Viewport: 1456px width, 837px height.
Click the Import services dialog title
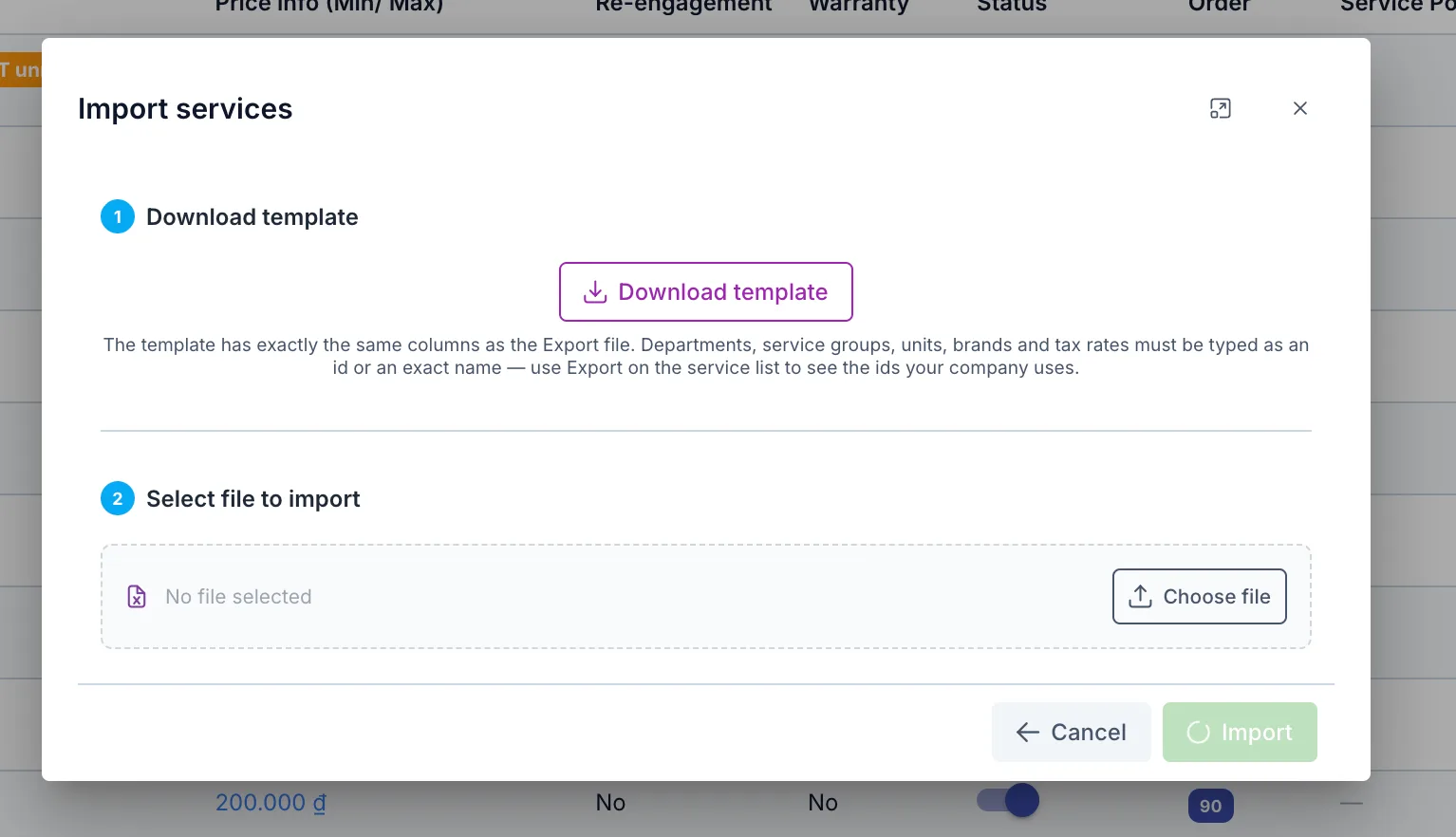coord(185,109)
